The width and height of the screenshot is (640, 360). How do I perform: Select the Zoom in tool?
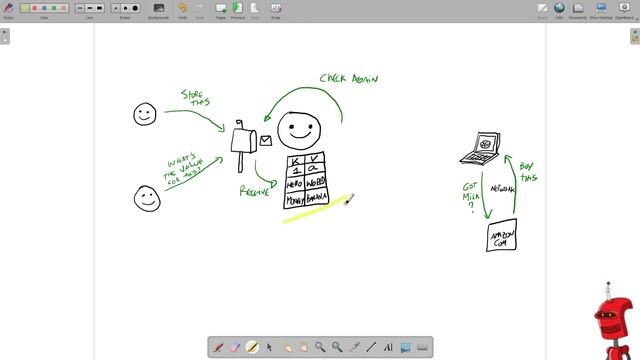320,347
